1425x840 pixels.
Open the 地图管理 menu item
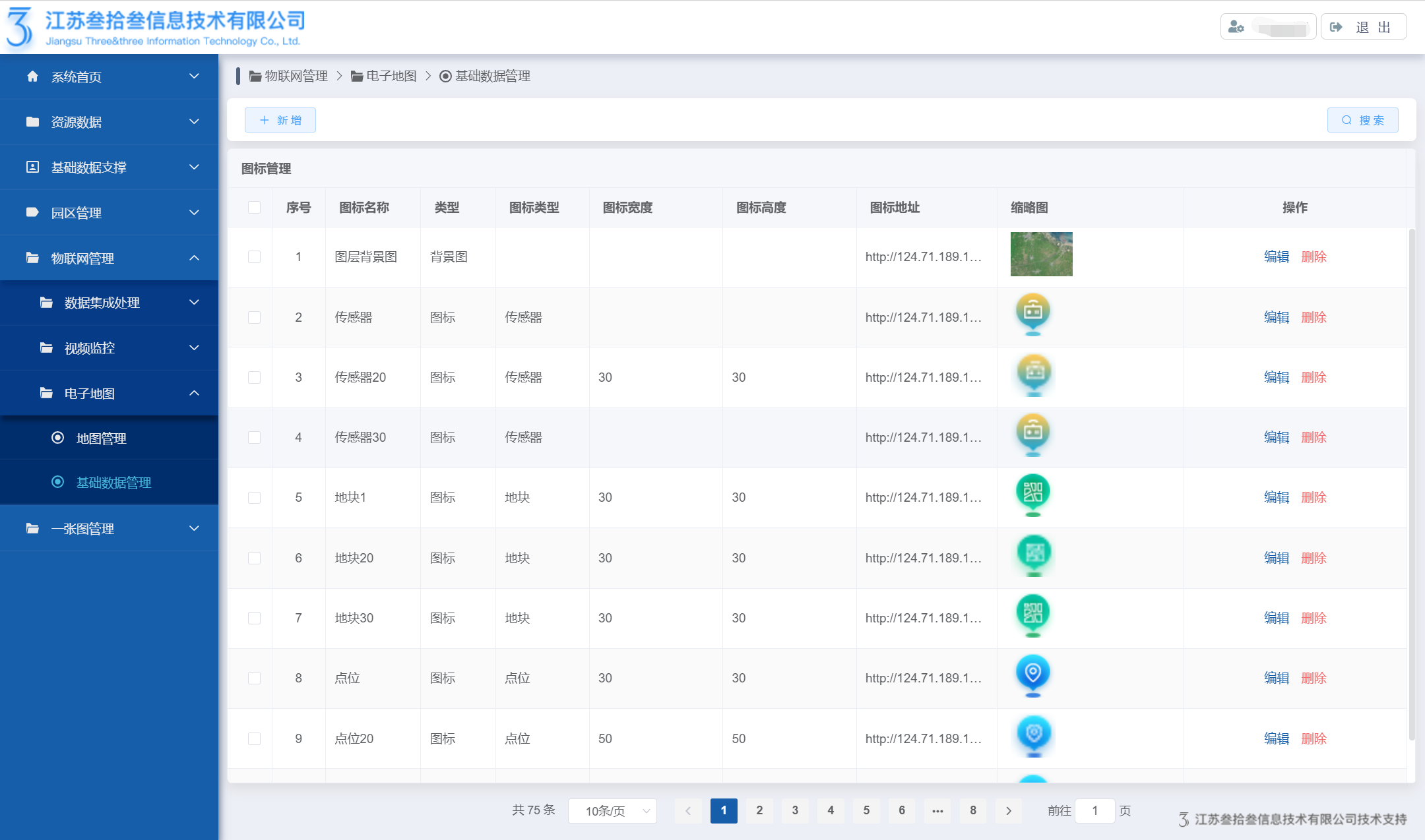click(101, 438)
